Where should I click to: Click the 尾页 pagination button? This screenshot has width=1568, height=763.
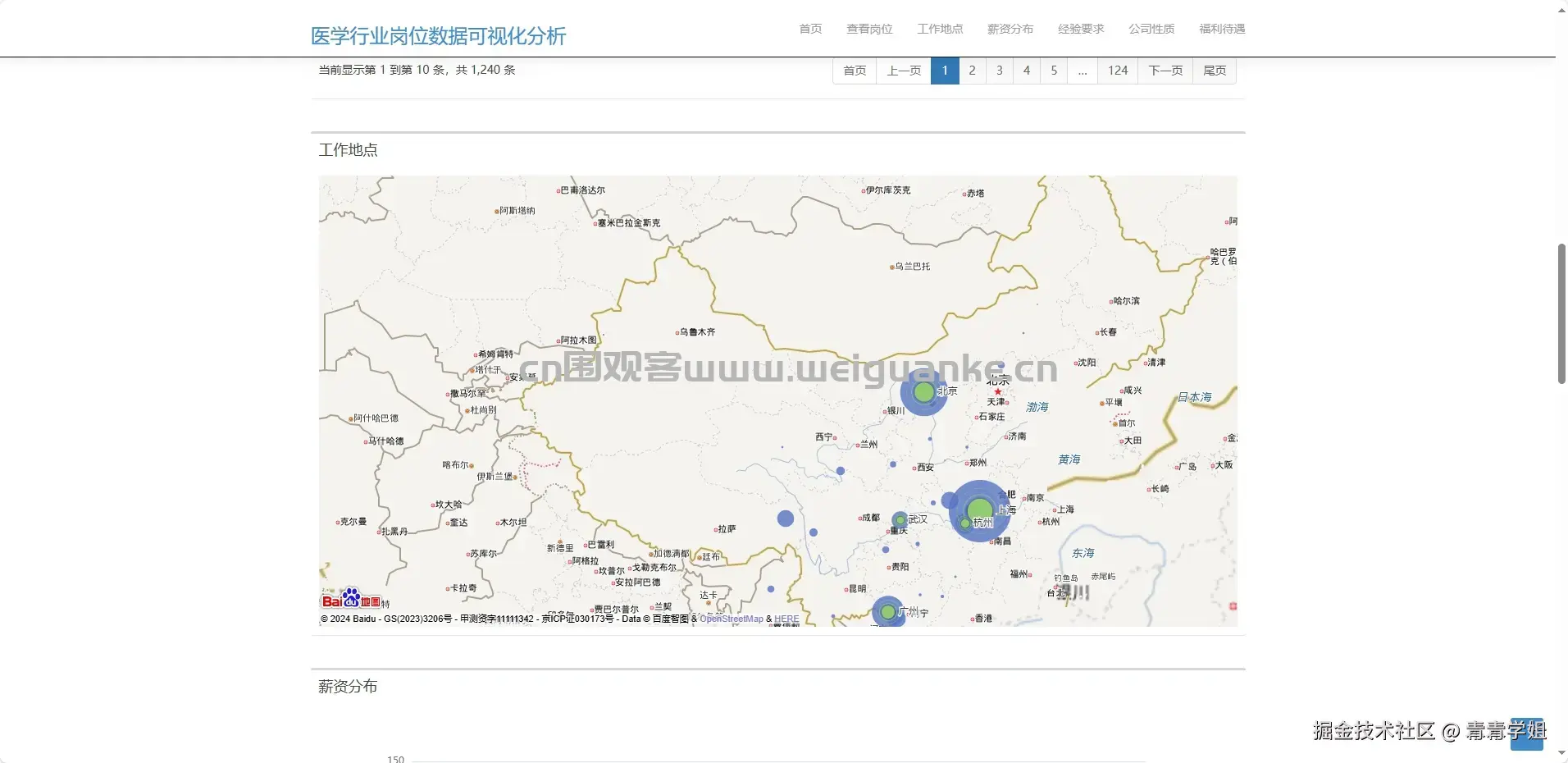click(x=1215, y=71)
